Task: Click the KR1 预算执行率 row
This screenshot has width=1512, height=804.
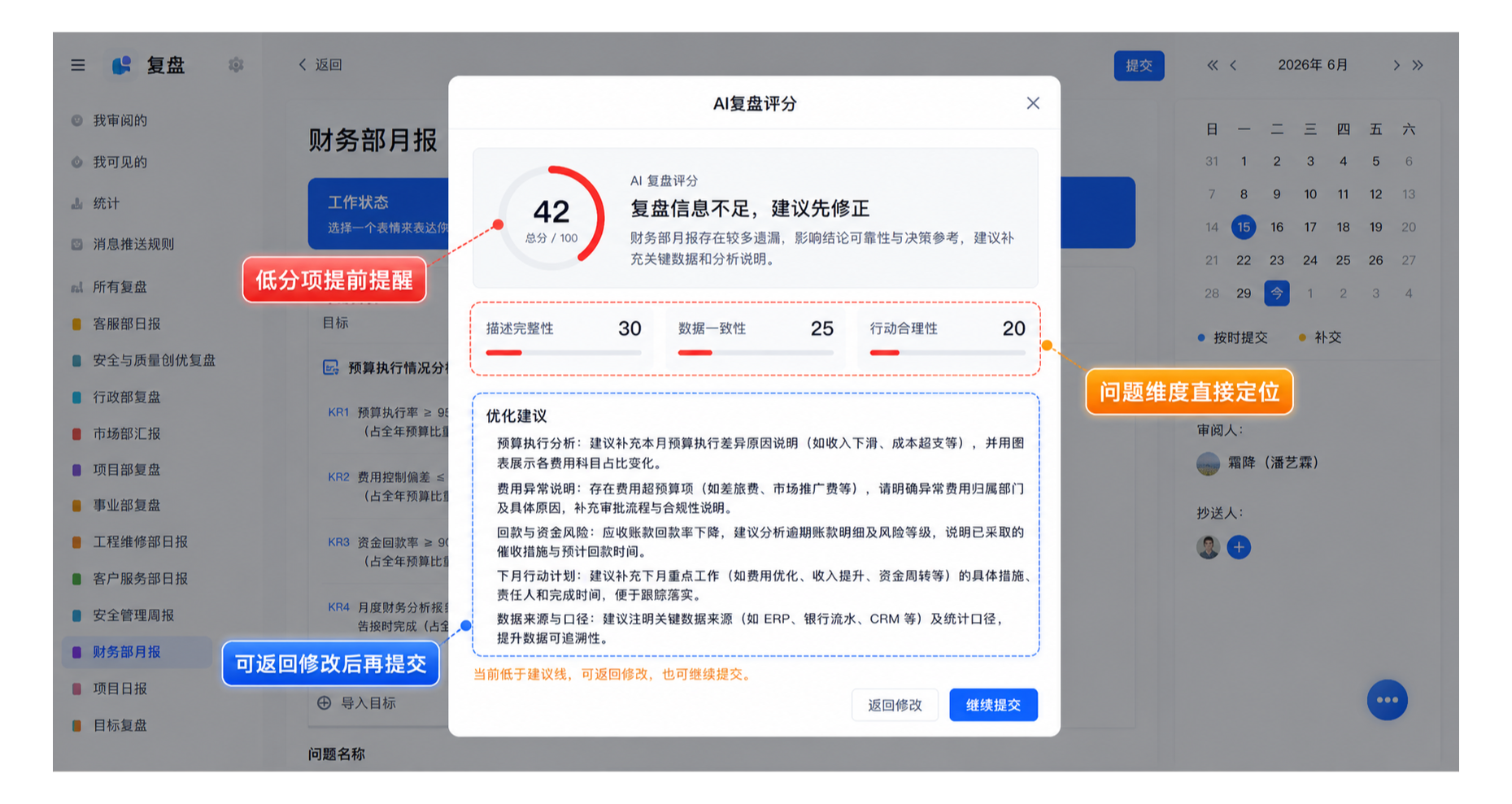Action: (x=388, y=422)
